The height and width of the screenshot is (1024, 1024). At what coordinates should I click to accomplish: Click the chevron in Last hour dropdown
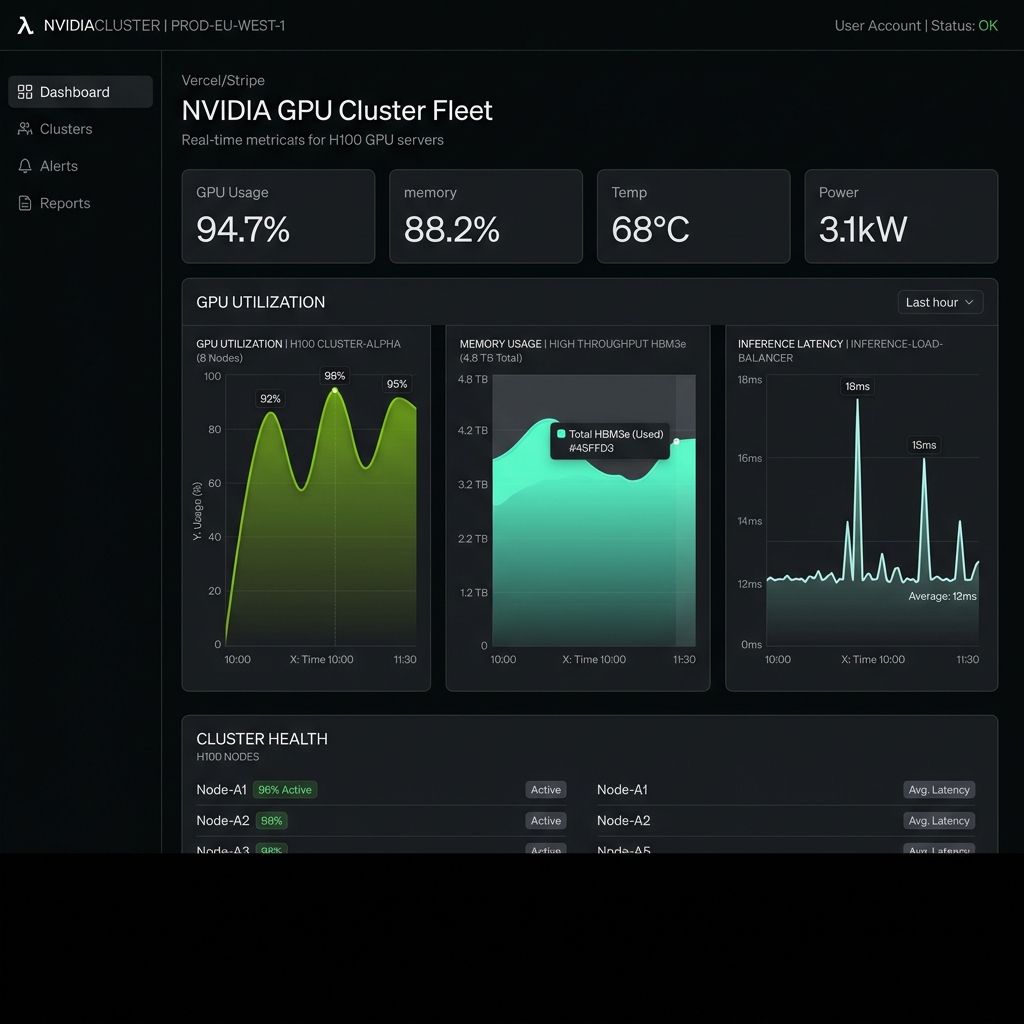point(969,302)
